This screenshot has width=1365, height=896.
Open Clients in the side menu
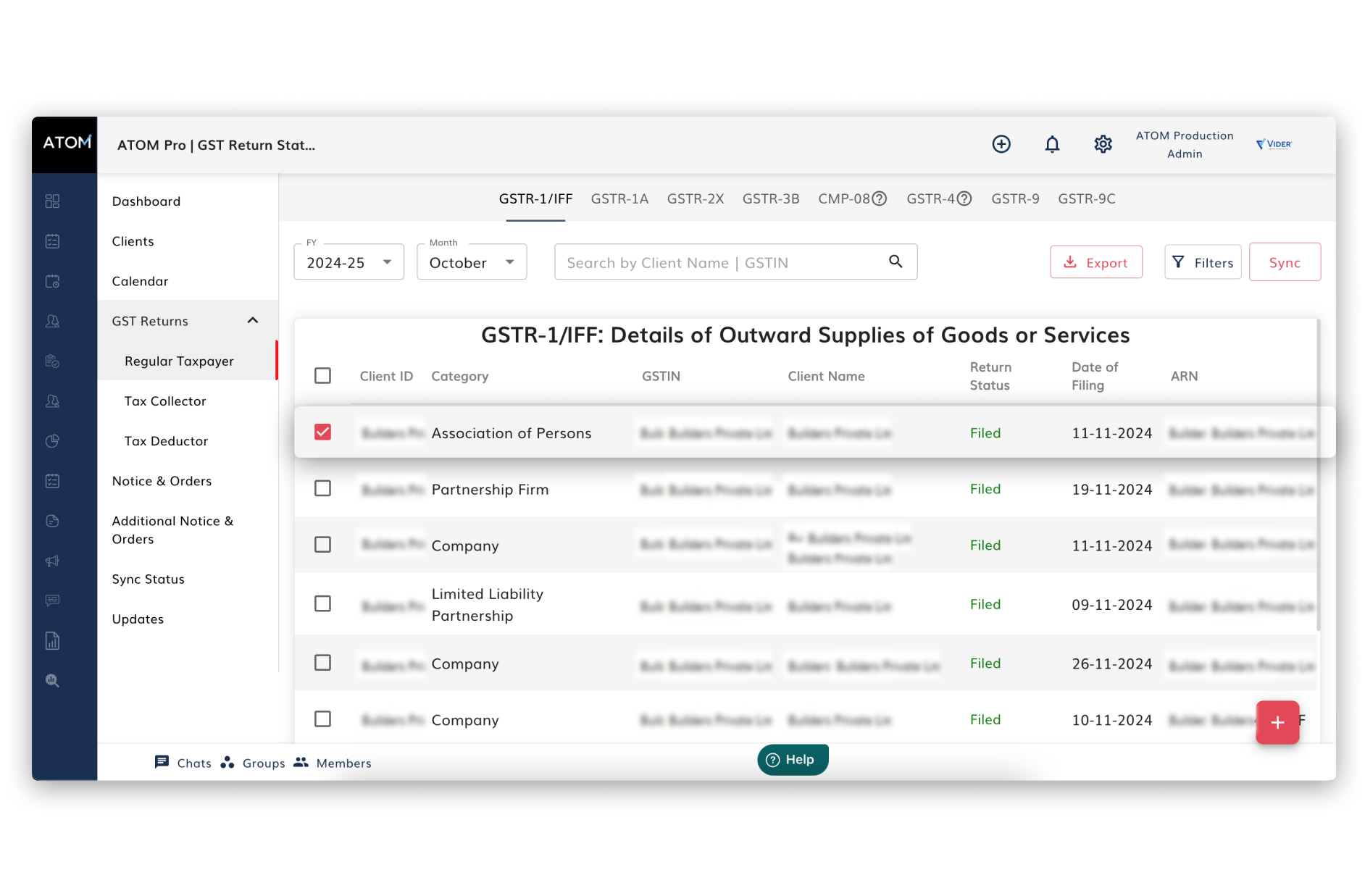pyautogui.click(x=133, y=241)
